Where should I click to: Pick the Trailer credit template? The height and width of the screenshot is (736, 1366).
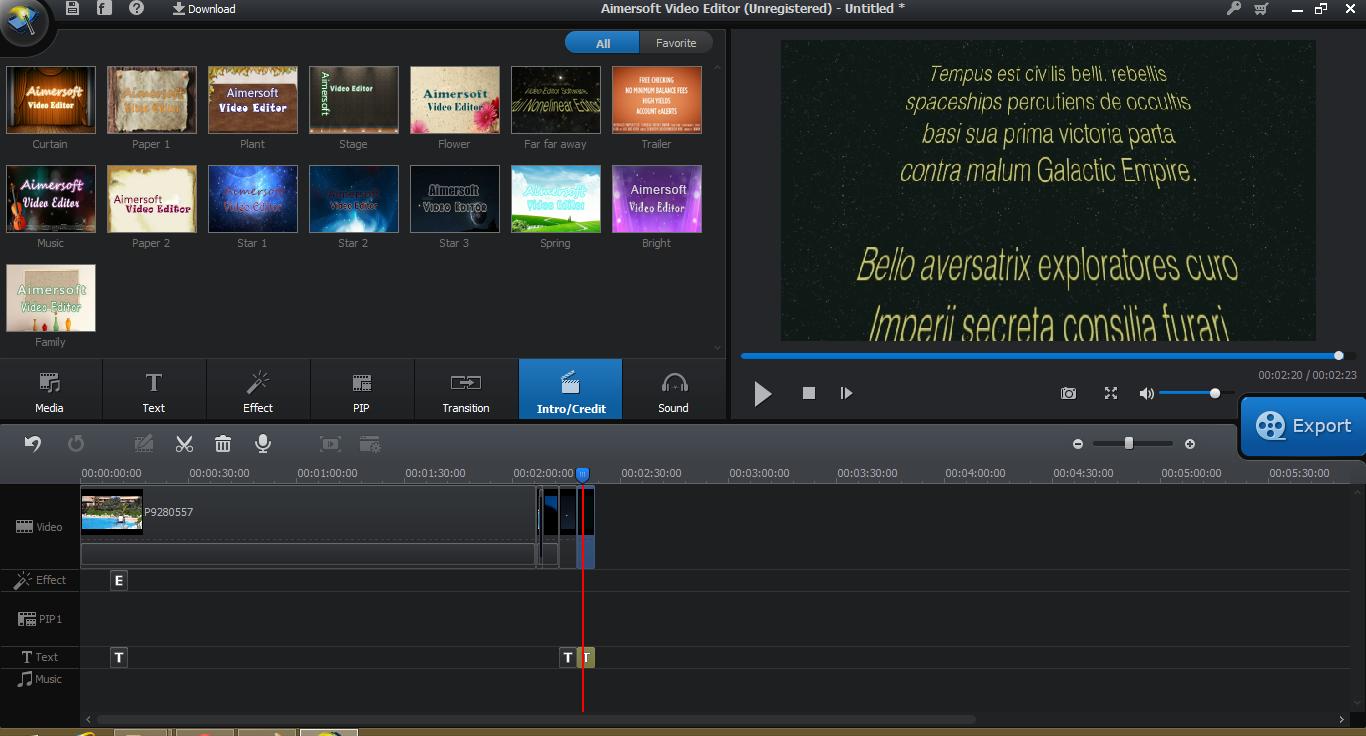657,100
